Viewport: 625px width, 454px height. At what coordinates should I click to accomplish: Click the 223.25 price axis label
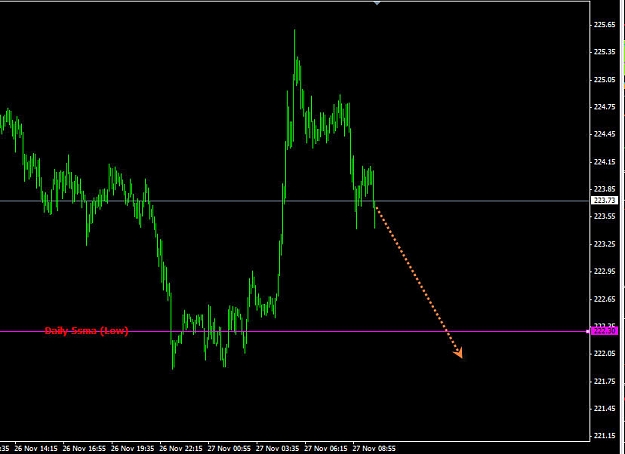click(604, 244)
